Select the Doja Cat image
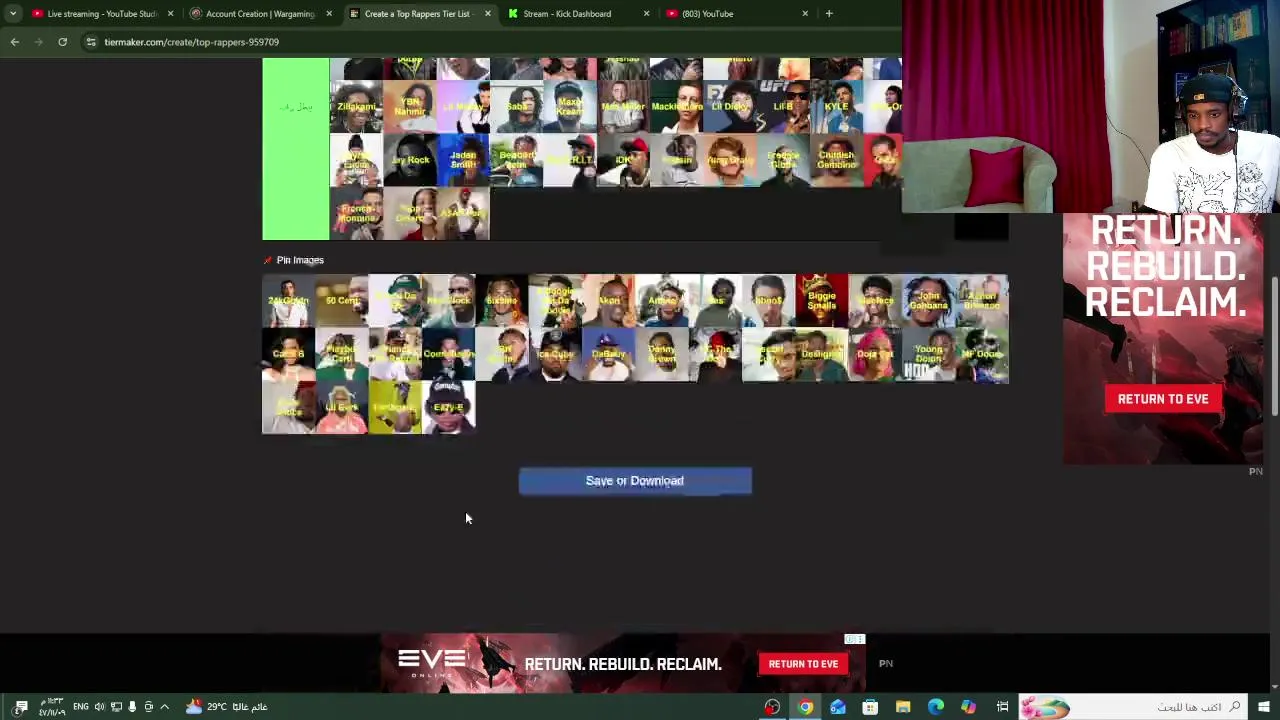1280x720 pixels. [x=875, y=355]
